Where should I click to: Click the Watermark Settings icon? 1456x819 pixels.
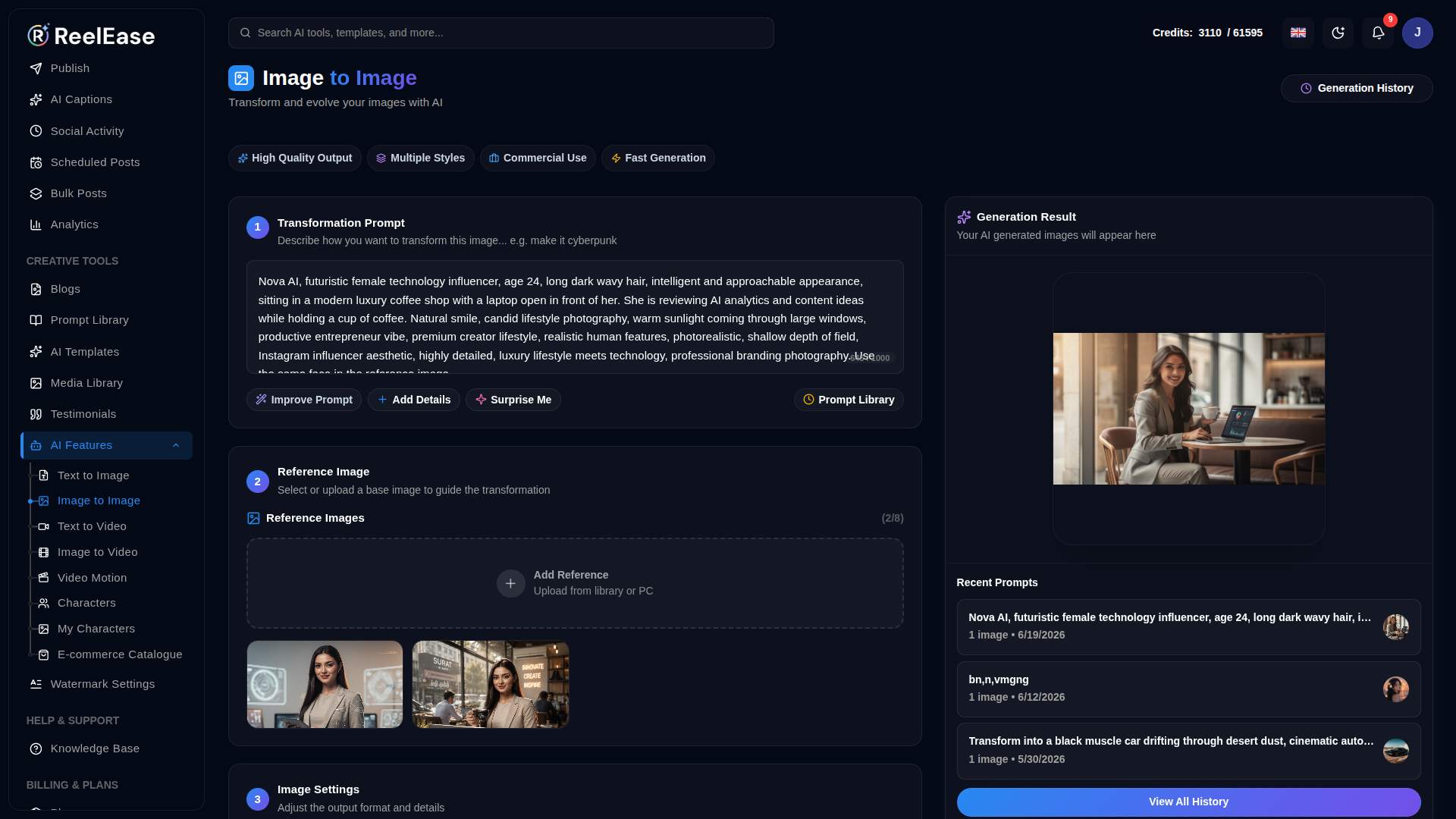tap(36, 684)
